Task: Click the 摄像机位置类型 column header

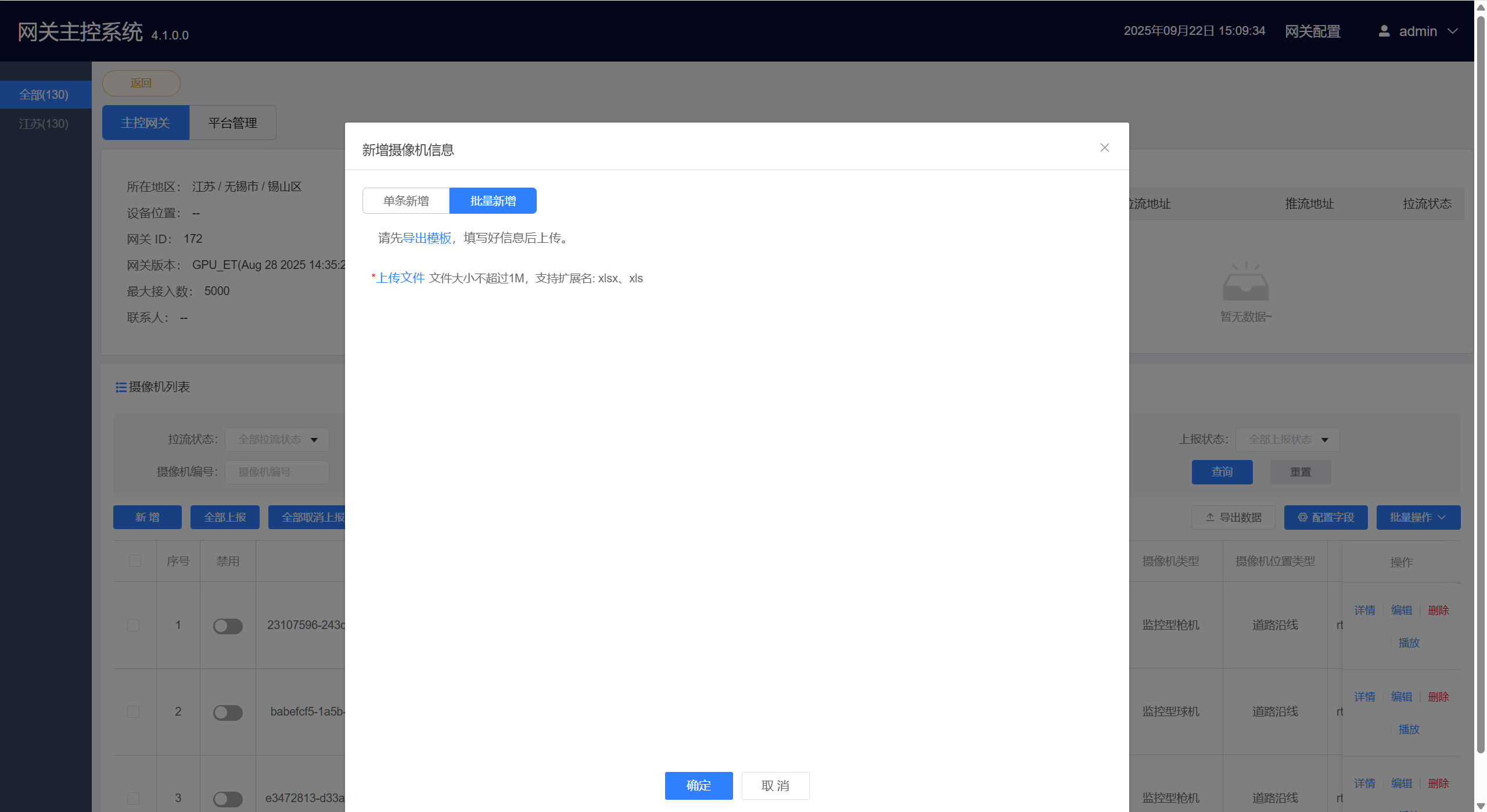Action: tap(1275, 561)
